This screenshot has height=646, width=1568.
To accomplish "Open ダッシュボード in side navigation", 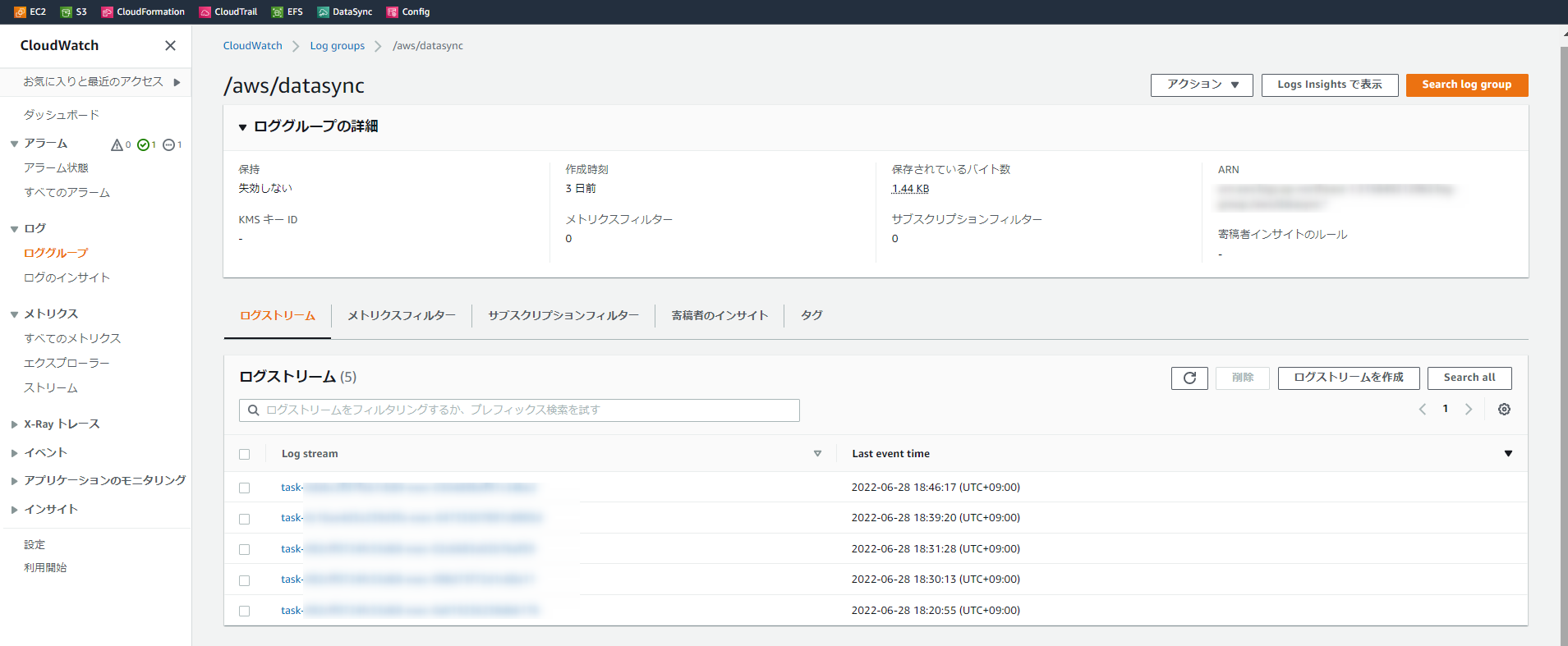I will click(x=62, y=115).
